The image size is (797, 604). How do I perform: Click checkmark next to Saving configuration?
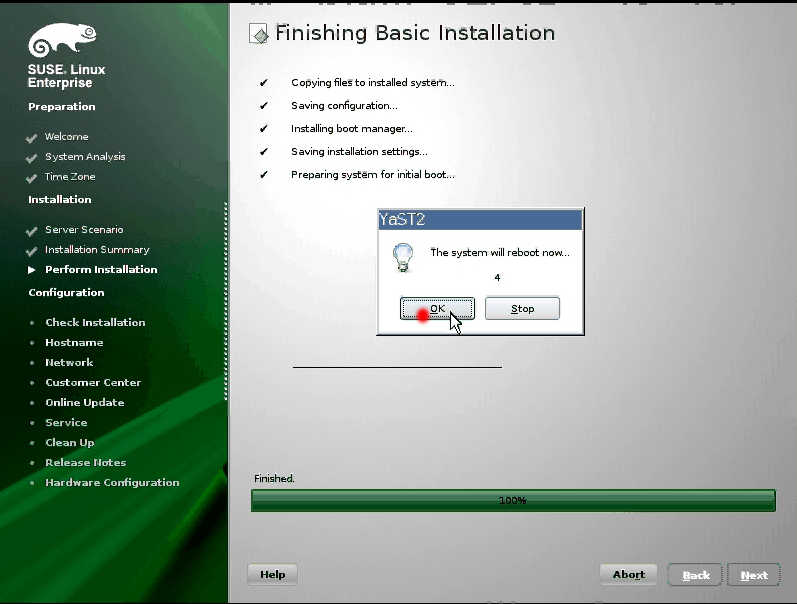(263, 105)
